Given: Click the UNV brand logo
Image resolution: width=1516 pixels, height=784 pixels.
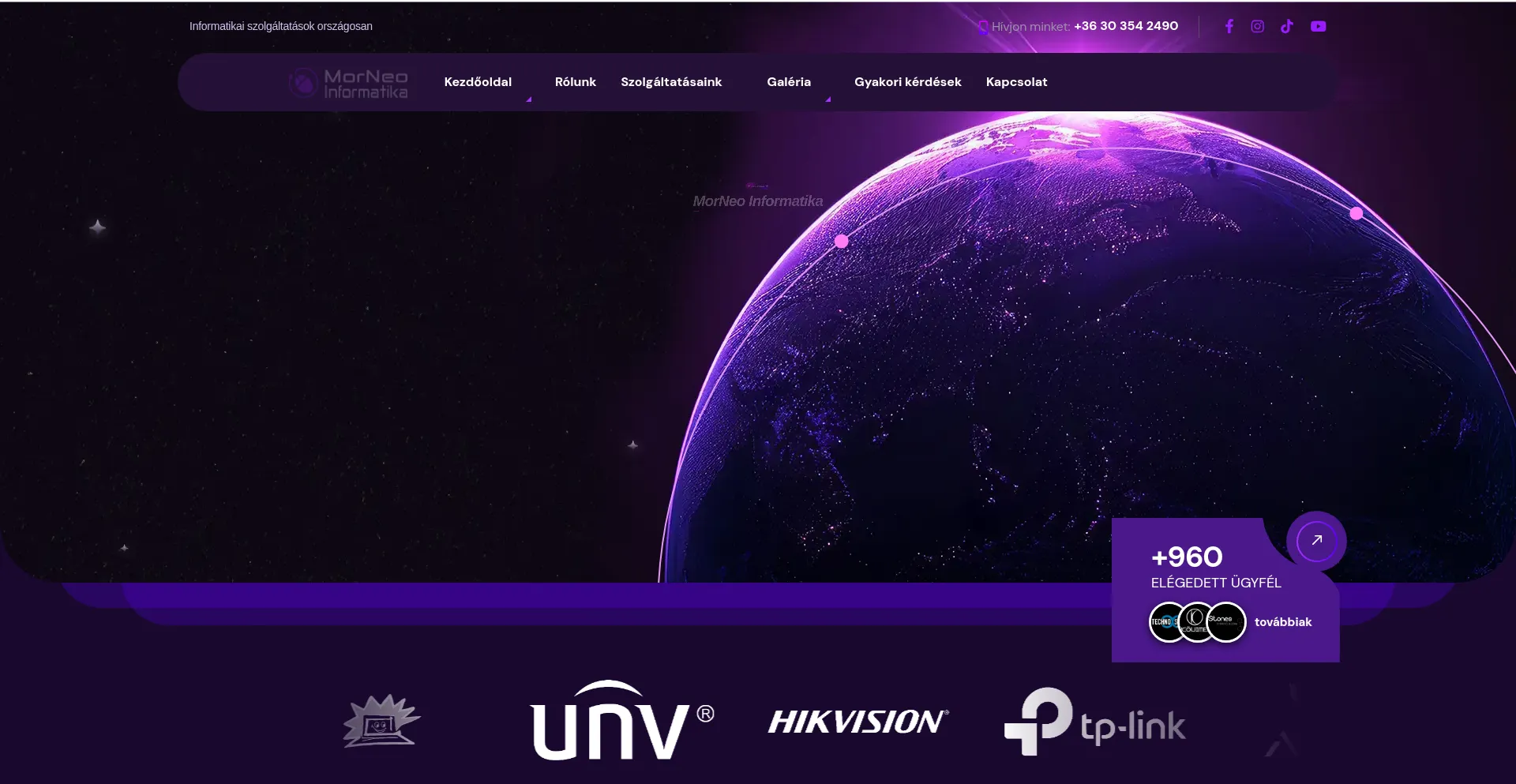Looking at the screenshot, I should pos(621,721).
